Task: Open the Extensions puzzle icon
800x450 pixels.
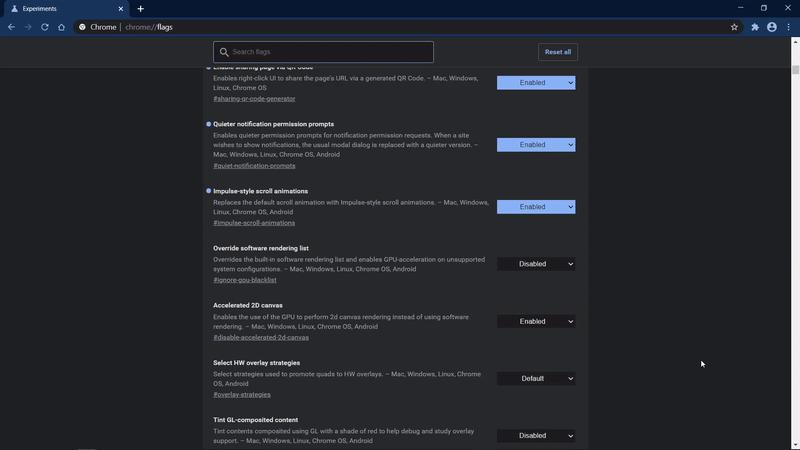Action: (x=755, y=27)
